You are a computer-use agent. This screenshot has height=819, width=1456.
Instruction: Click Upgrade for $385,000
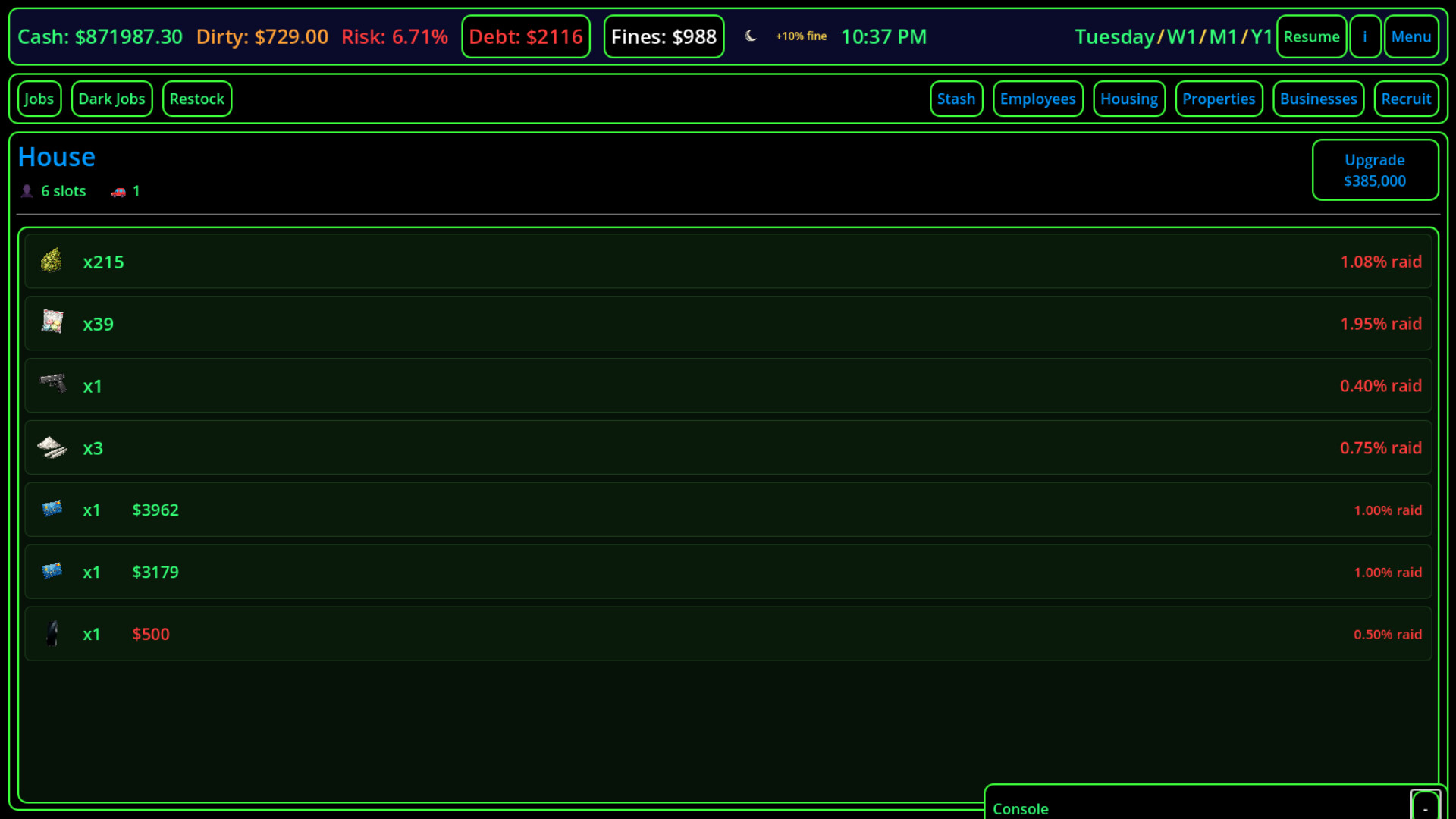pos(1374,170)
